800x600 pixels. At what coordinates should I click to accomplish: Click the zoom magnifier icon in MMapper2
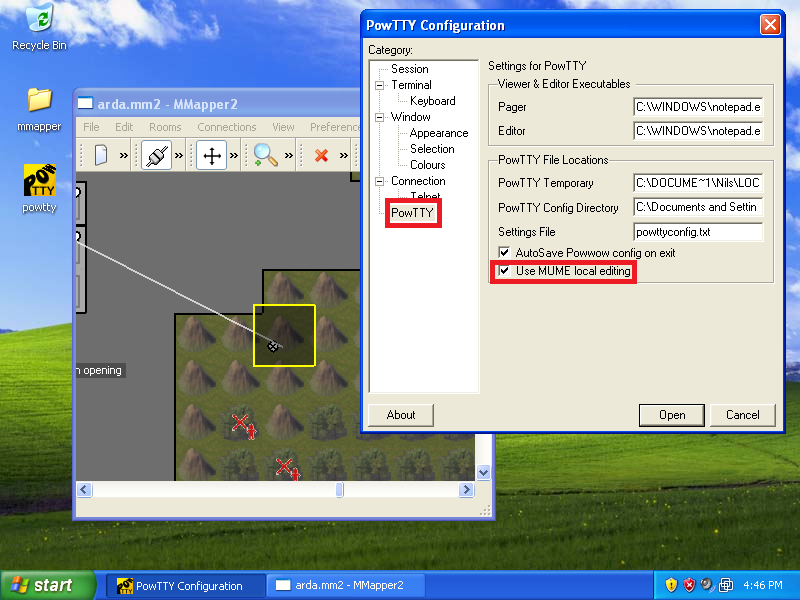pyautogui.click(x=265, y=155)
